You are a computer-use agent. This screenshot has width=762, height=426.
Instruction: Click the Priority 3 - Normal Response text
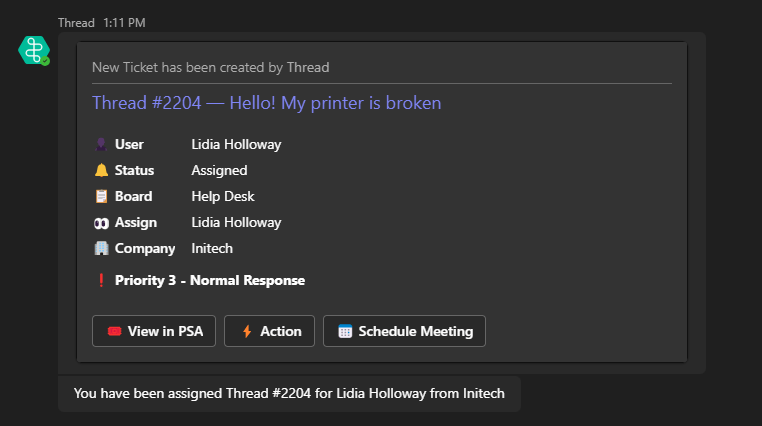point(210,280)
